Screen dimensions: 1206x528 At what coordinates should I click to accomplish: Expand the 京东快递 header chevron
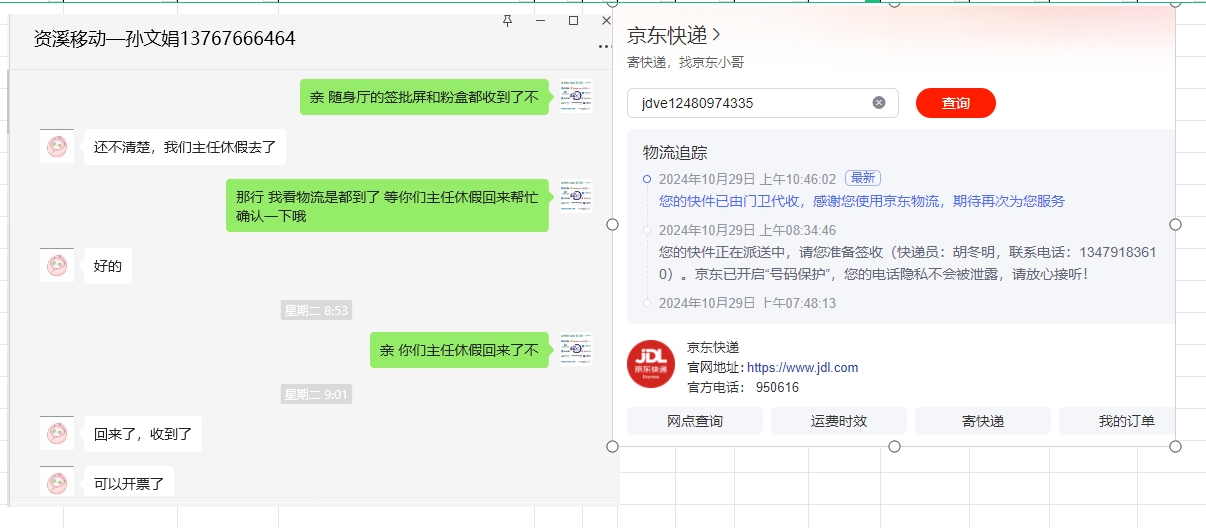715,35
